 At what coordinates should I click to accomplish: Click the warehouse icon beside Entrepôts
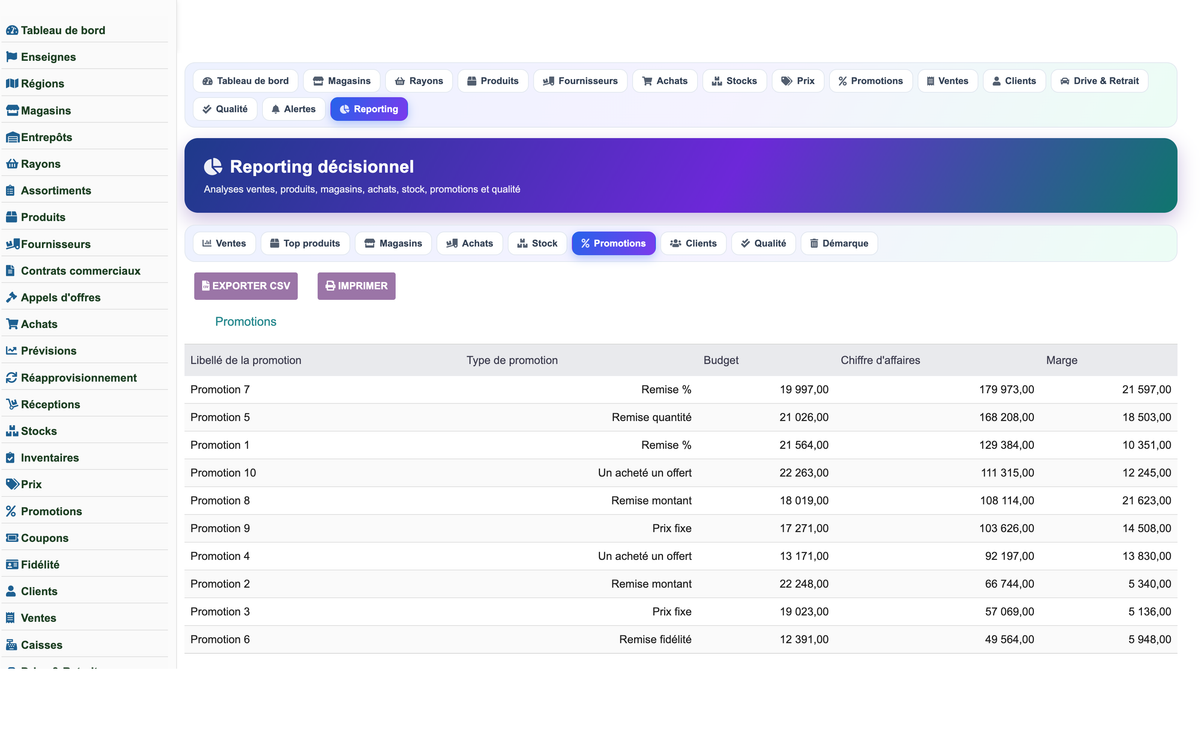tap(13, 137)
